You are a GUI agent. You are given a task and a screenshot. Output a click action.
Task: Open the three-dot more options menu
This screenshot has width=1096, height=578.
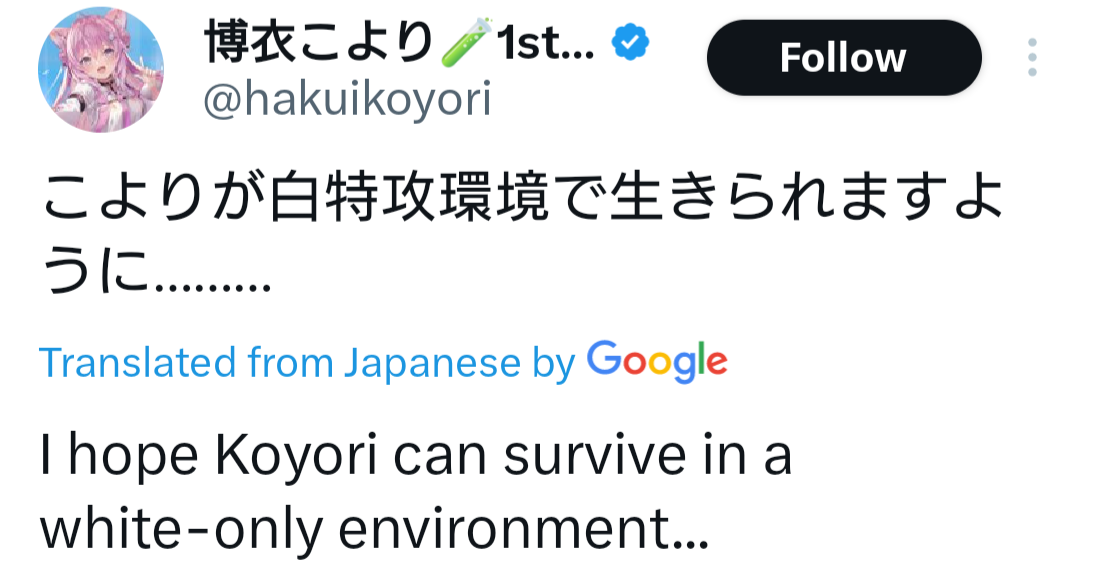pos(1032,58)
